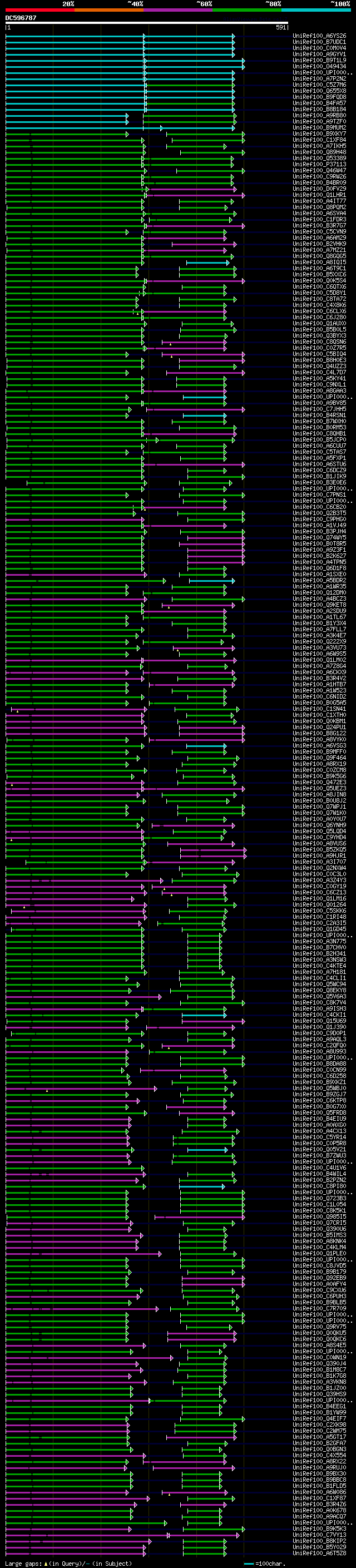Select the UniRef100_B8G122 row label
This screenshot has width=356, height=1568.
tap(319, 734)
